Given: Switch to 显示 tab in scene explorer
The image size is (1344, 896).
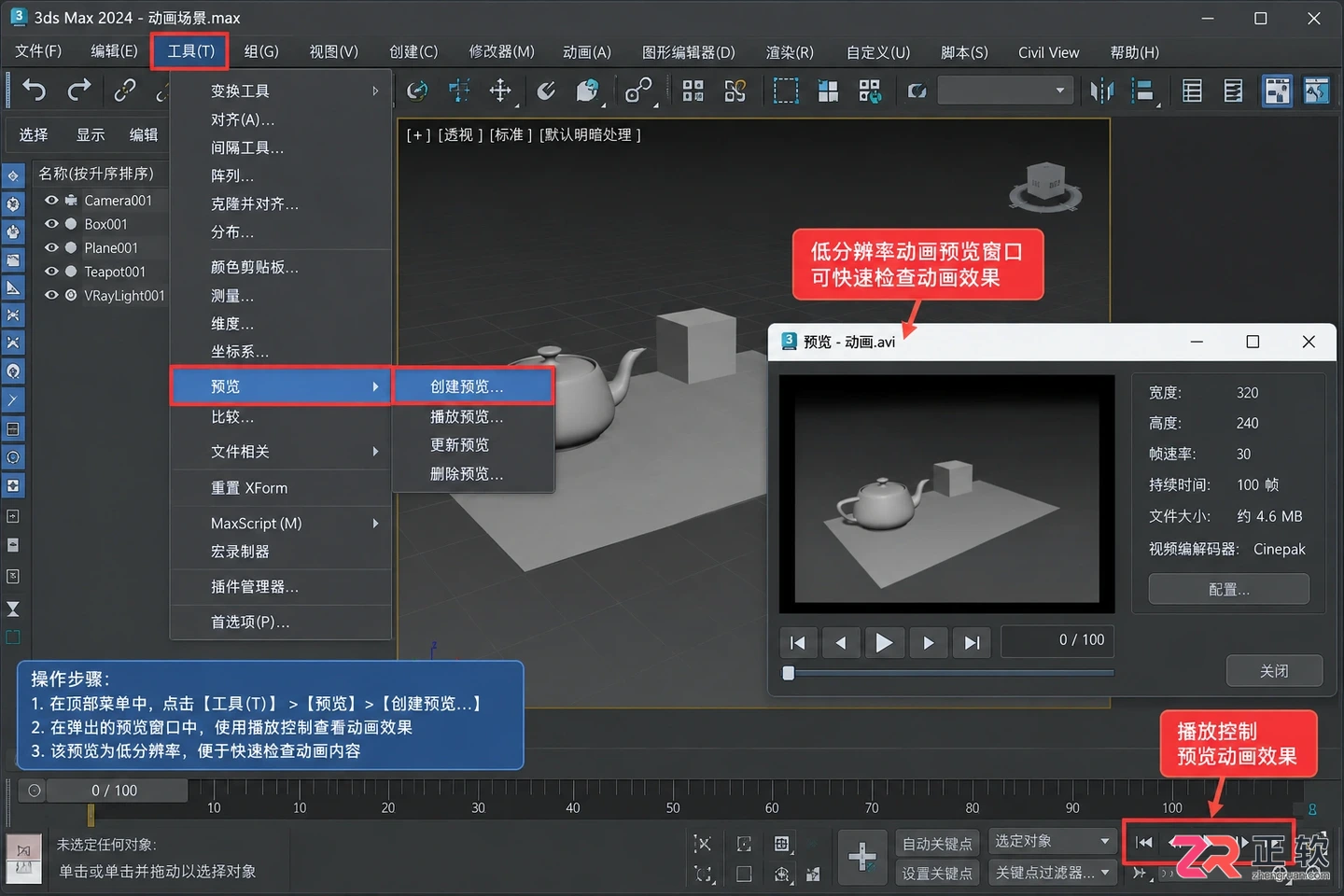Looking at the screenshot, I should [91, 135].
